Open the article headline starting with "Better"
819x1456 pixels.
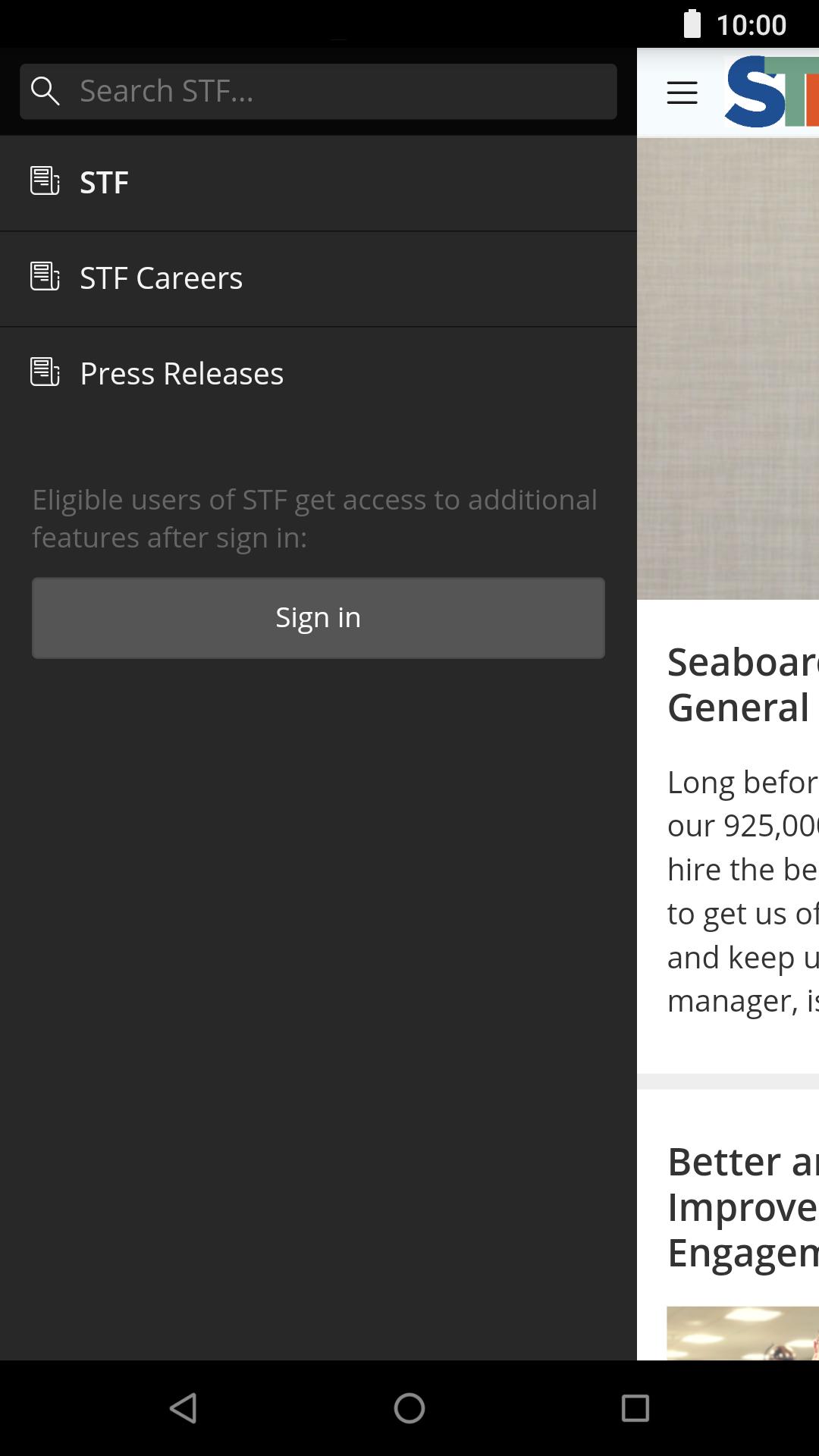pos(743,1207)
